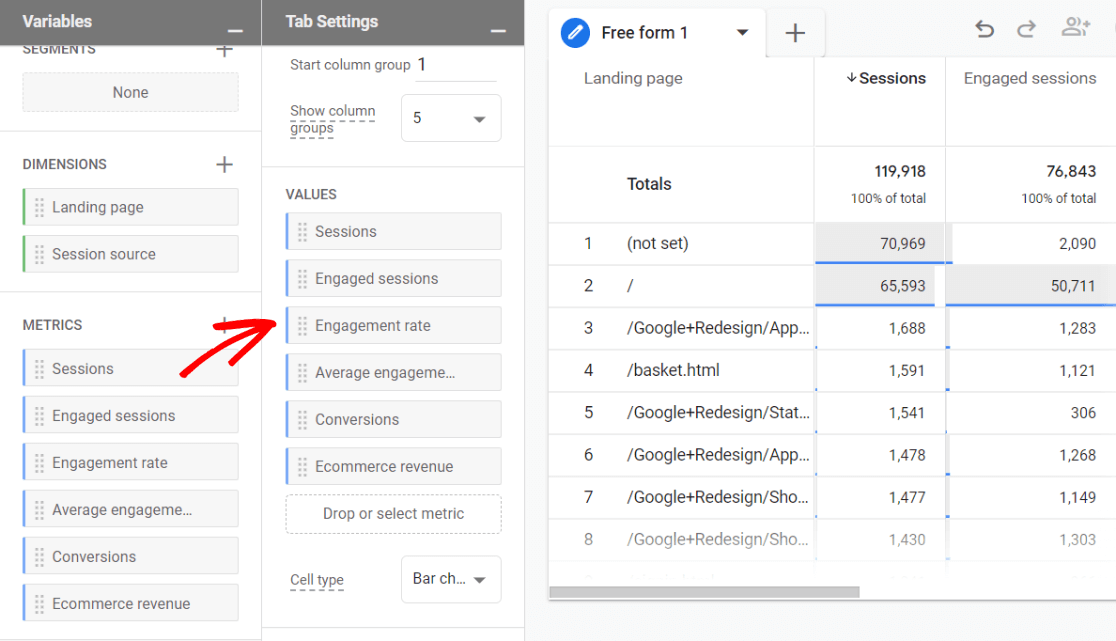Click the pencil icon to rename Free form 1
Screen dimensions: 1116x641
pyautogui.click(x=575, y=32)
